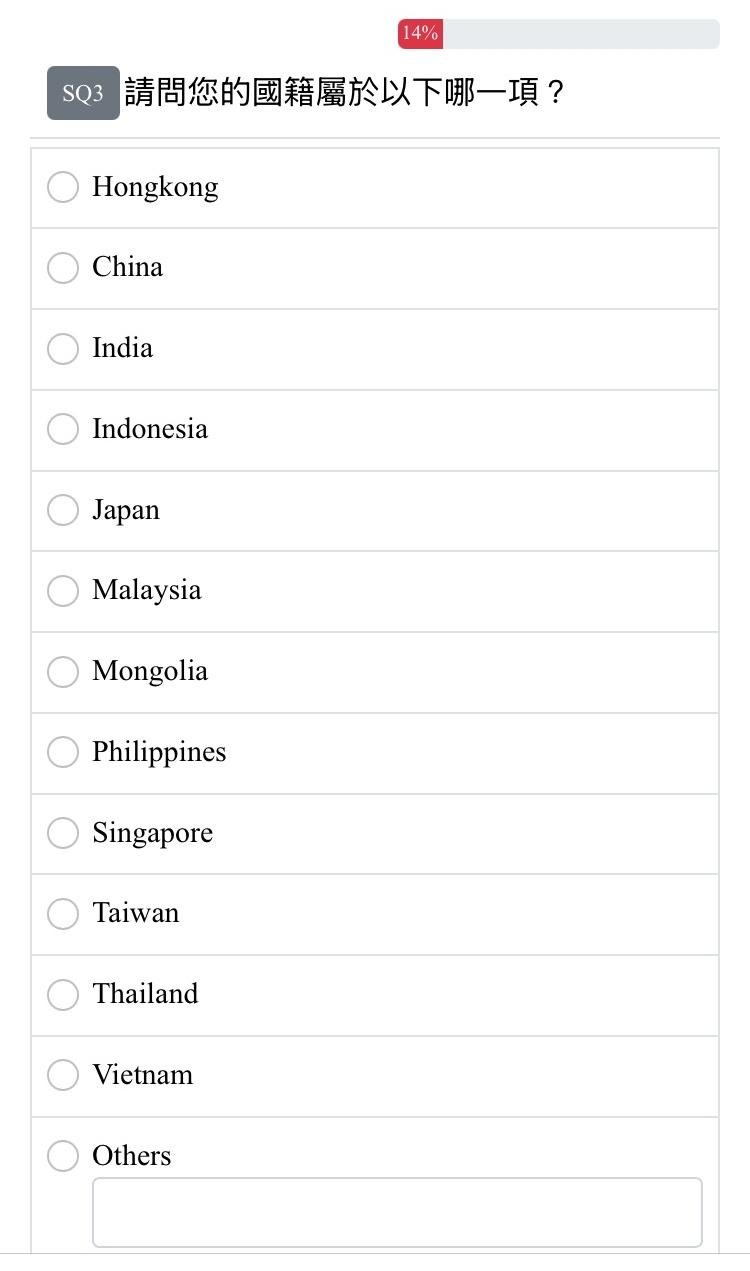This screenshot has width=750, height=1271.
Task: Click the SQ3 question badge
Action: (83, 93)
